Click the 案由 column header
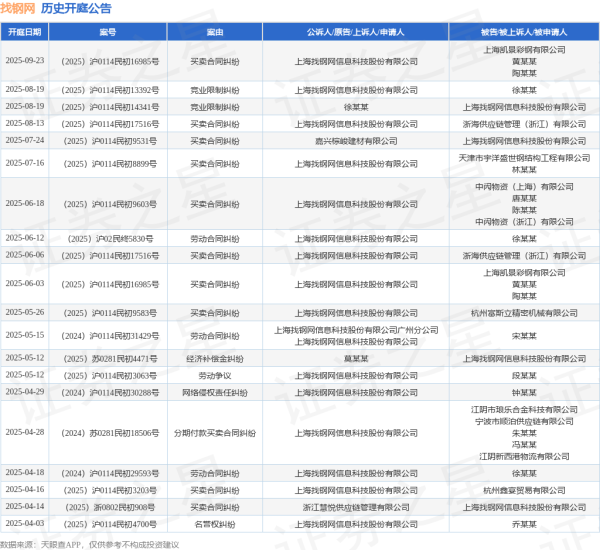Screen dimensions: 600x550 215,32
